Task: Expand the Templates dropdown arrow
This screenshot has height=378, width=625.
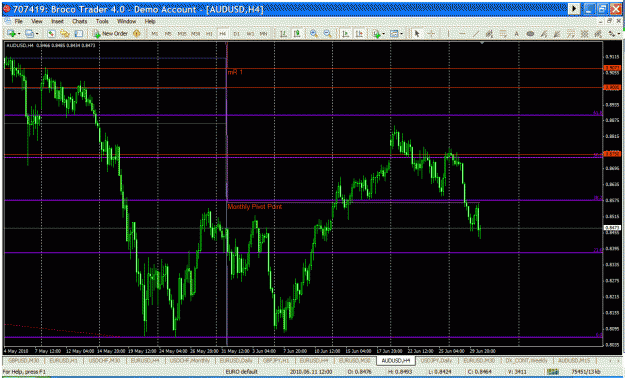Action: point(401,34)
